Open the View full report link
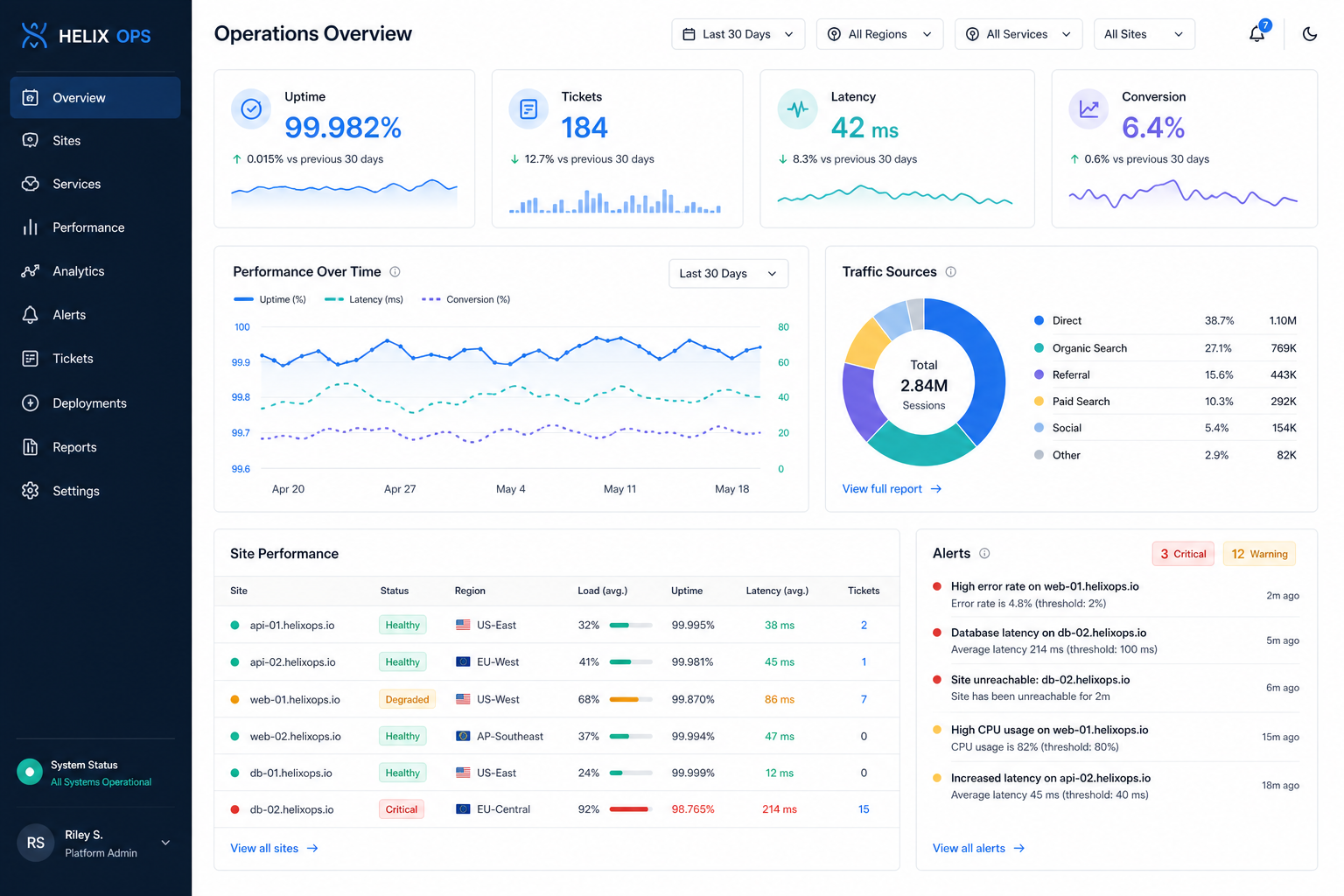 point(892,489)
